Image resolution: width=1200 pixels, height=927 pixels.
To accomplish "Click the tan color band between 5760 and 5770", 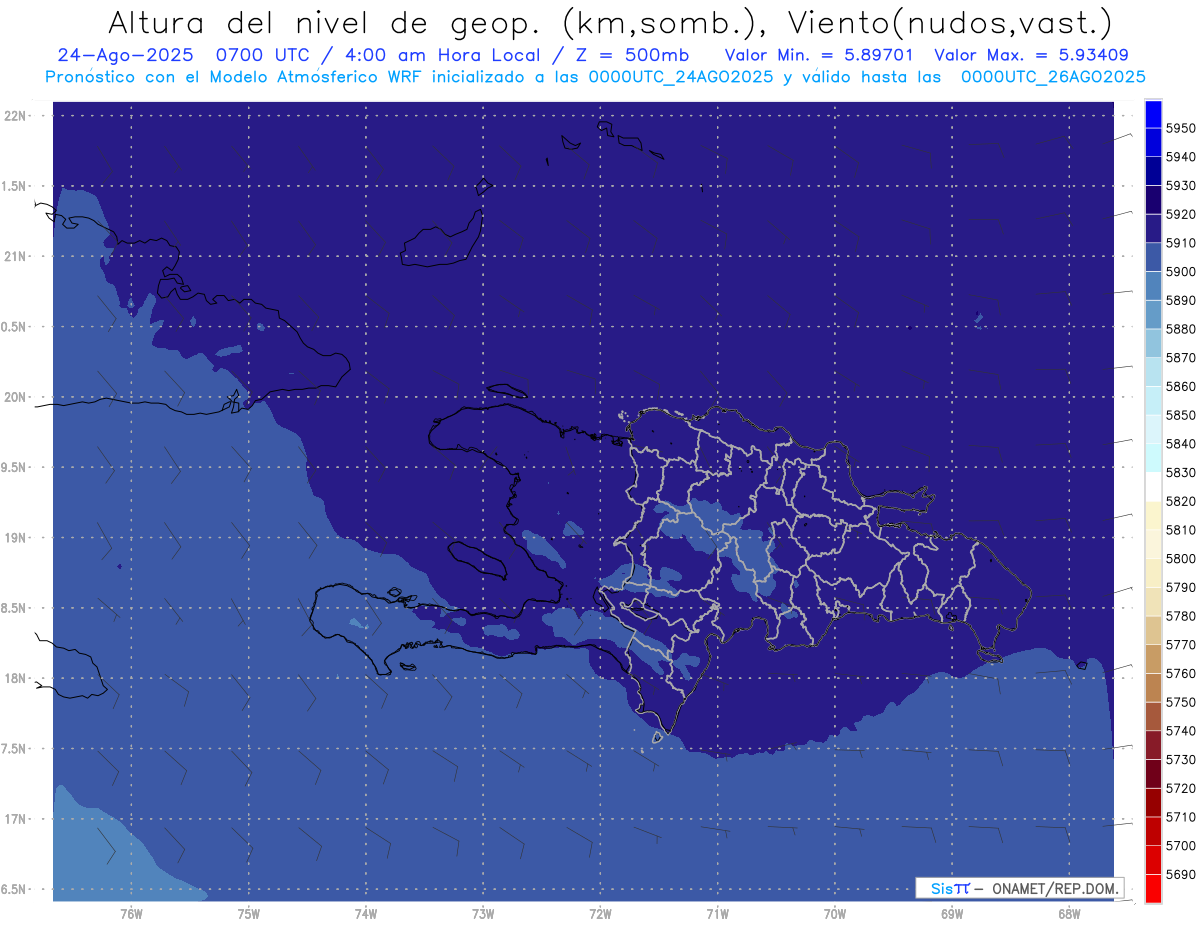I will [x=1153, y=659].
